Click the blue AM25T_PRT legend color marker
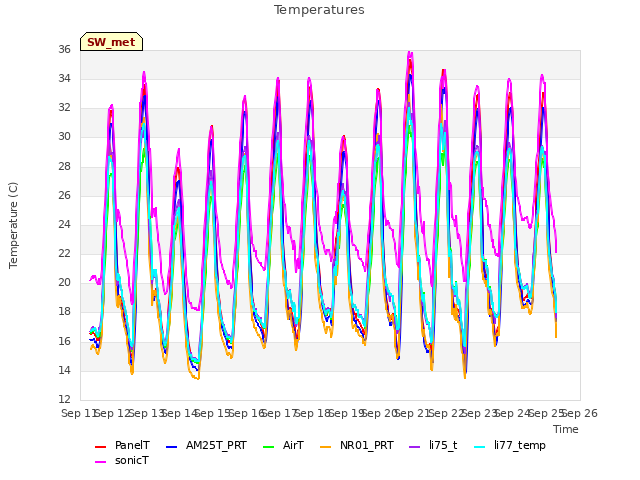Screen dimensions: 640x480 (172, 447)
